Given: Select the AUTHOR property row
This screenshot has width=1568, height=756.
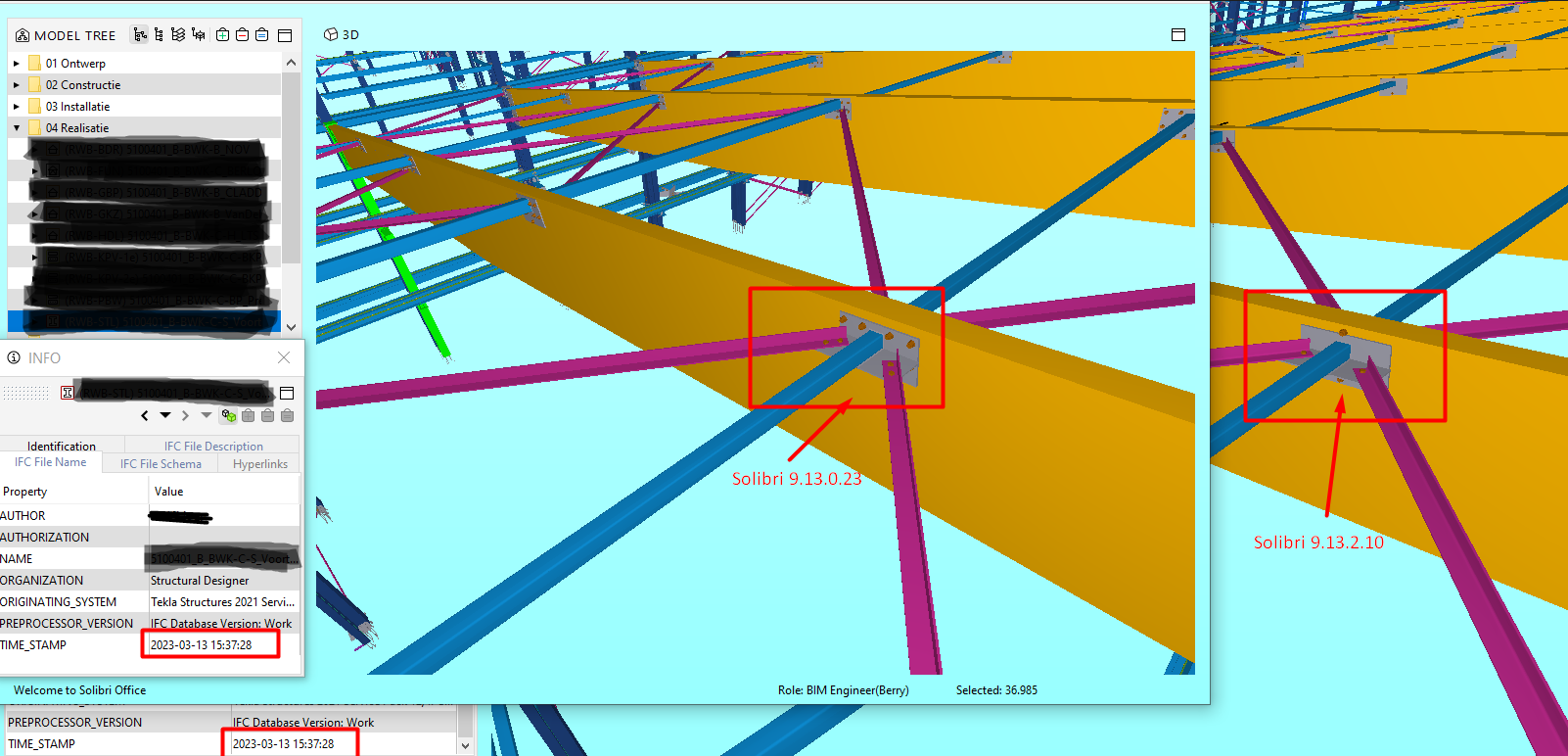Looking at the screenshot, I should tap(150, 516).
